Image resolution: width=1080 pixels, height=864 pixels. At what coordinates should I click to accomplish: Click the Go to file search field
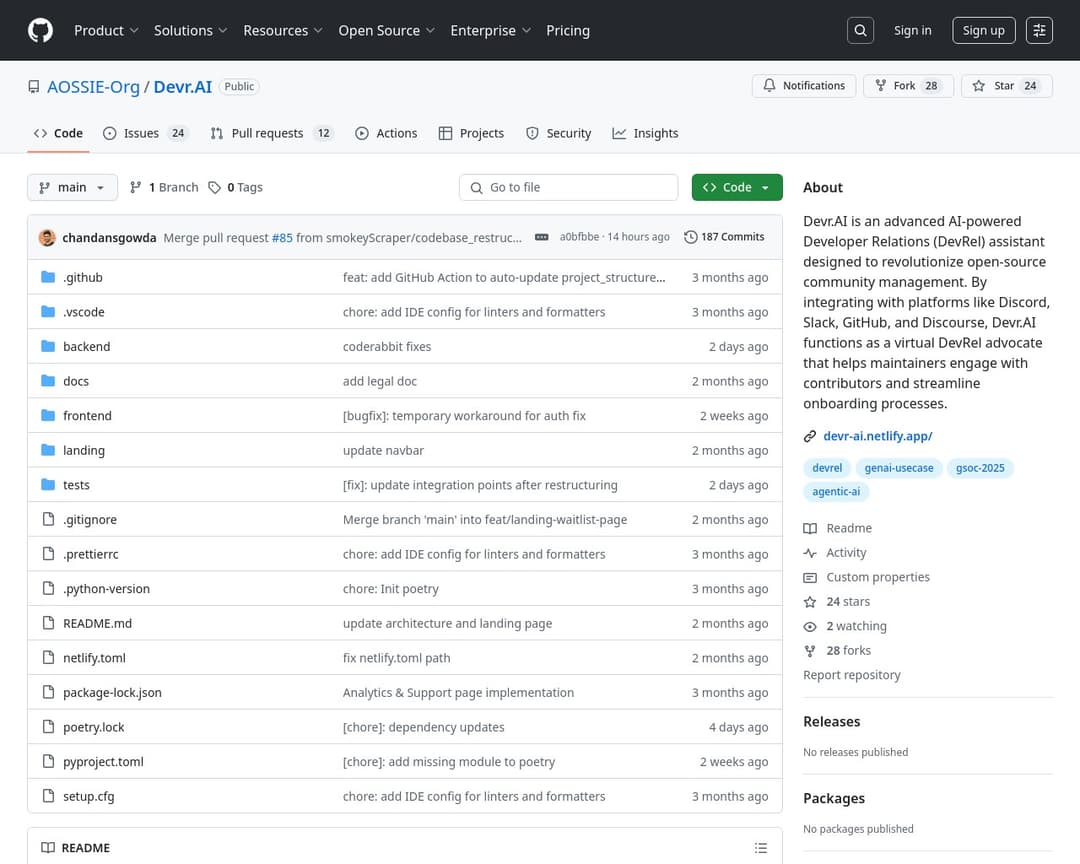(568, 187)
